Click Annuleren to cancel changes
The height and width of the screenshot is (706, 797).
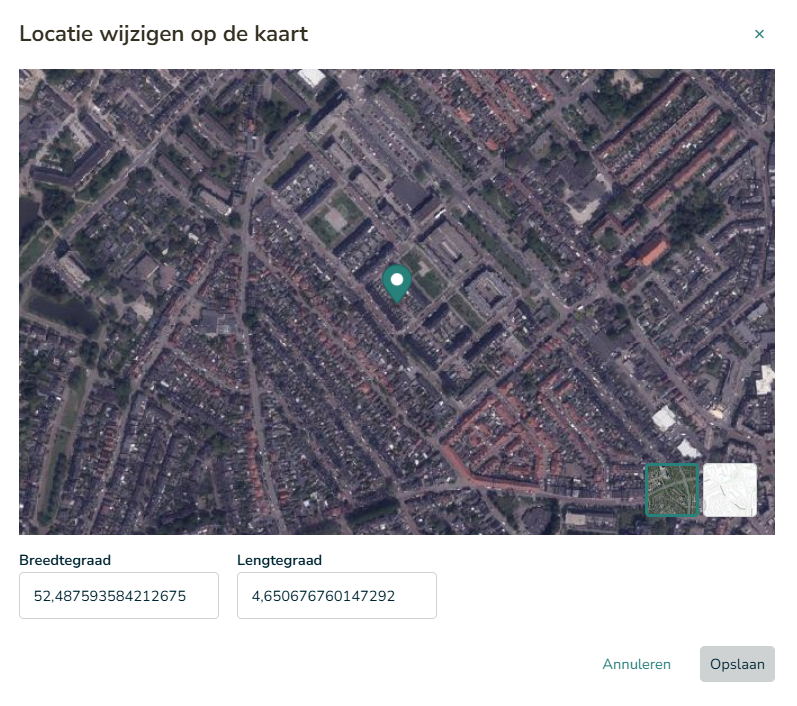636,664
